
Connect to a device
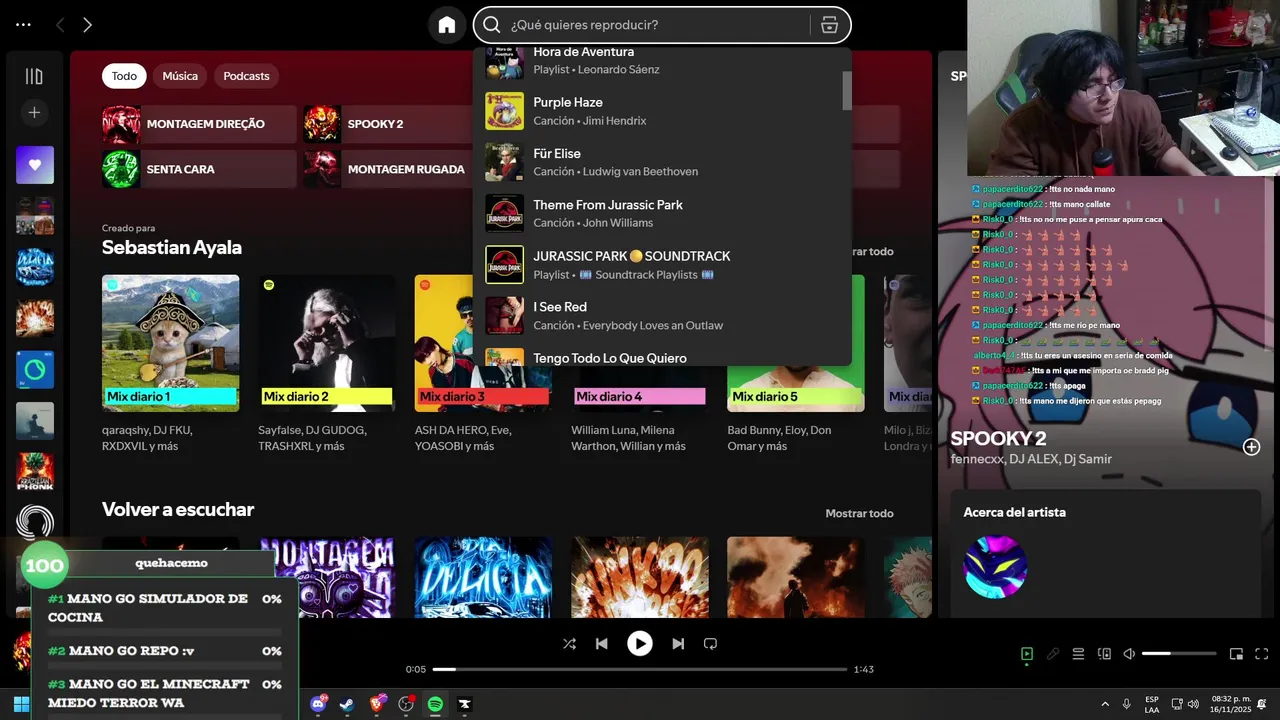(x=1104, y=654)
